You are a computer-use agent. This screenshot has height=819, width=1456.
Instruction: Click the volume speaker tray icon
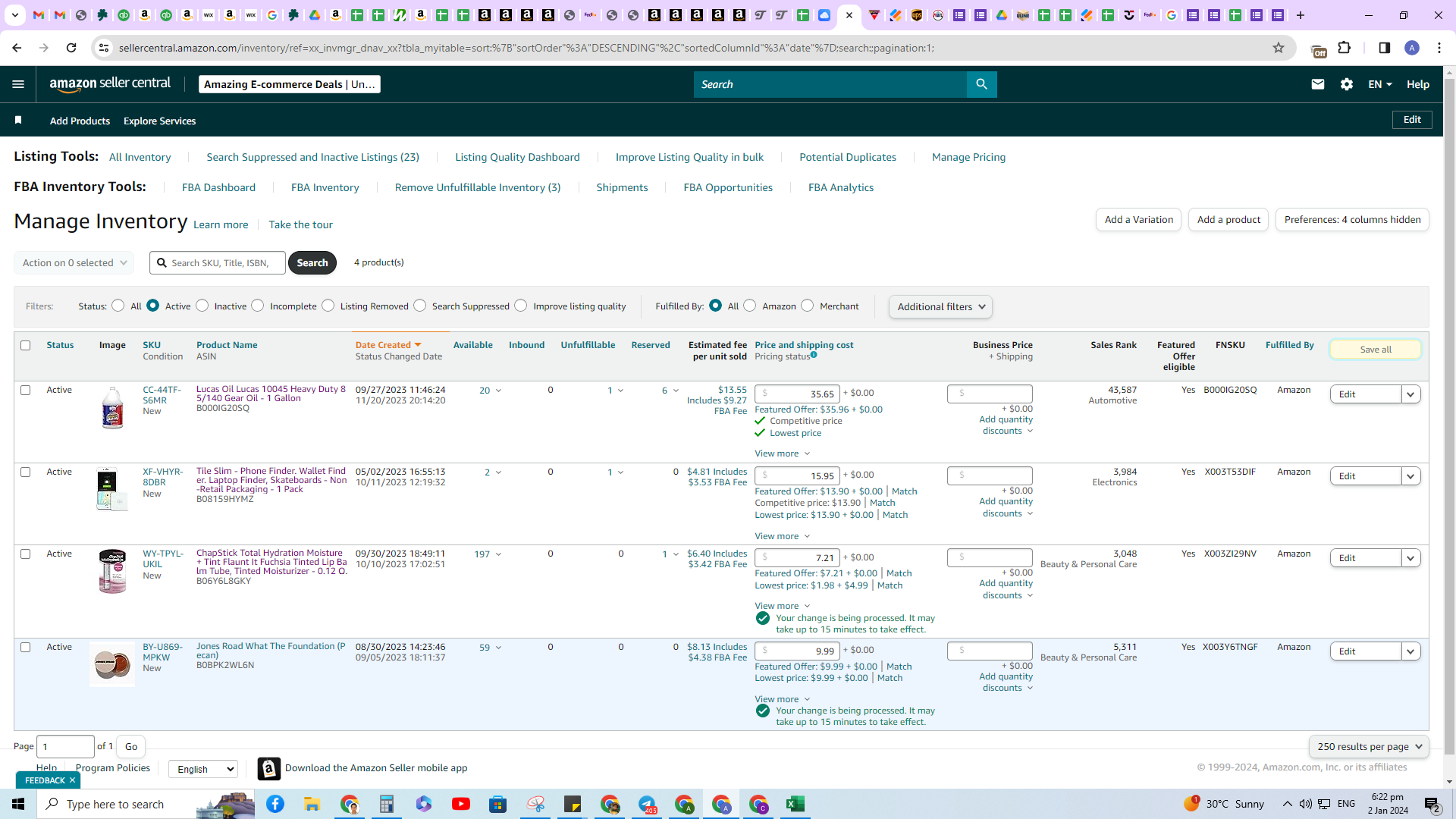click(1305, 804)
